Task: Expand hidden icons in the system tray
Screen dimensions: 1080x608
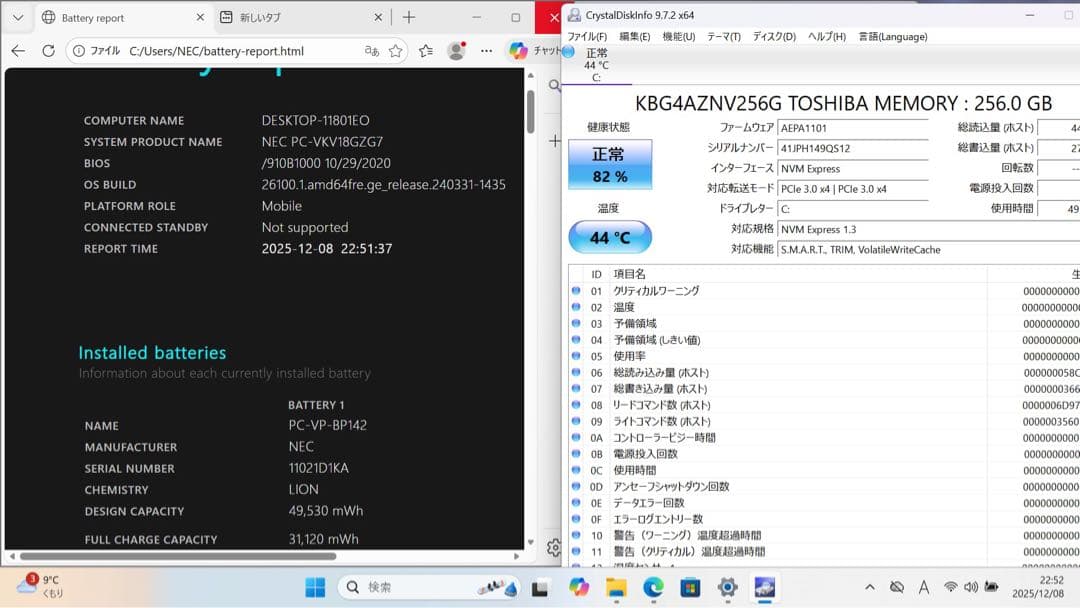Action: (869, 587)
